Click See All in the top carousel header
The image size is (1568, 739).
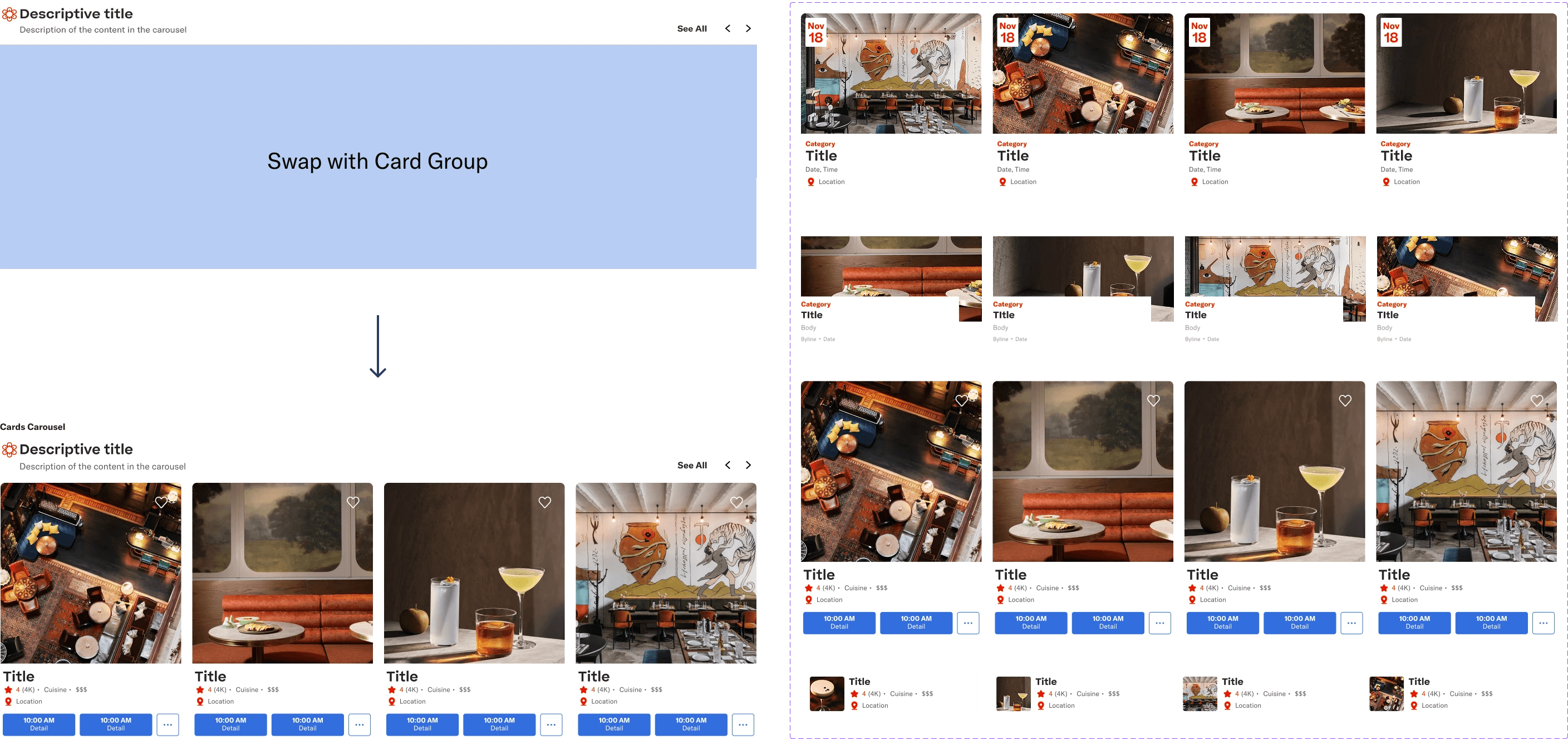[692, 28]
